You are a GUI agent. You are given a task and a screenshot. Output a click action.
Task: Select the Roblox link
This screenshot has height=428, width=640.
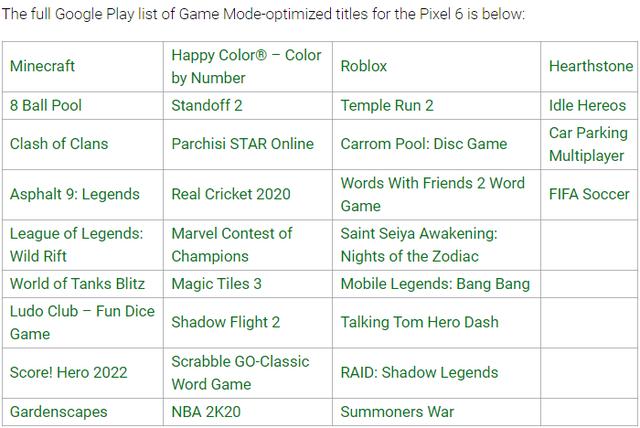pyautogui.click(x=363, y=66)
